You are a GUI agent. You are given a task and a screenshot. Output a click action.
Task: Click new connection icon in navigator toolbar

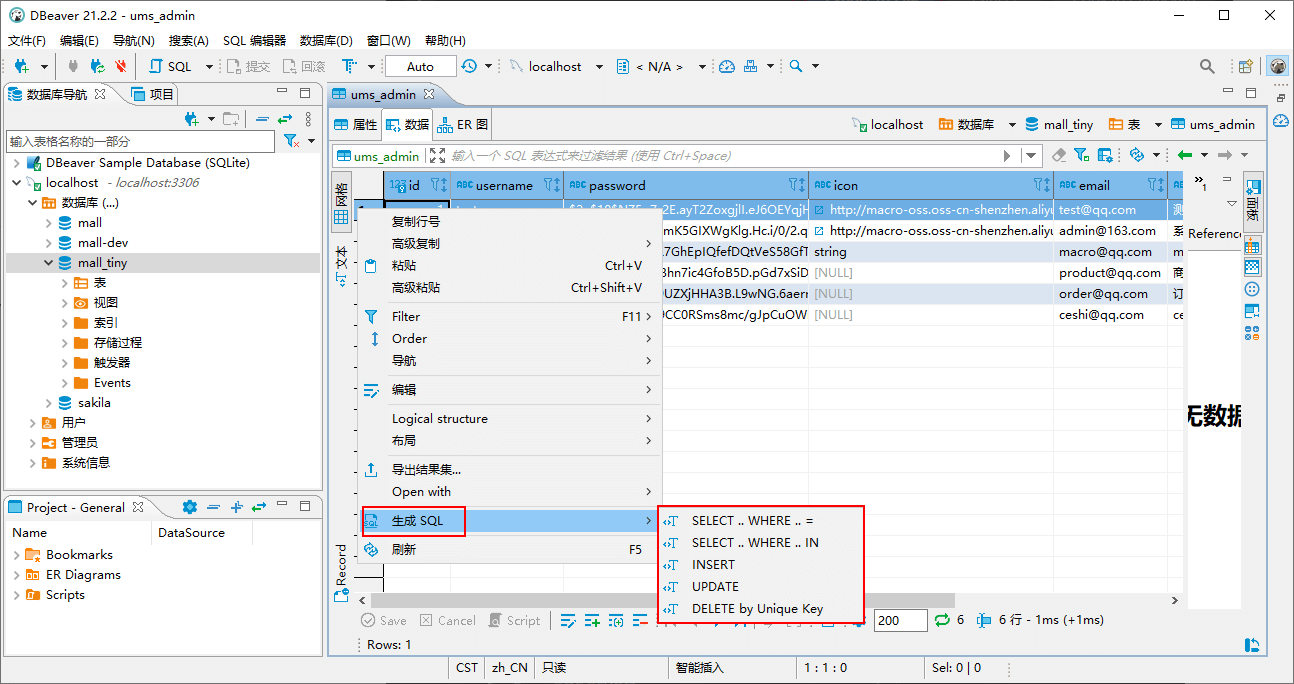pyautogui.click(x=192, y=119)
